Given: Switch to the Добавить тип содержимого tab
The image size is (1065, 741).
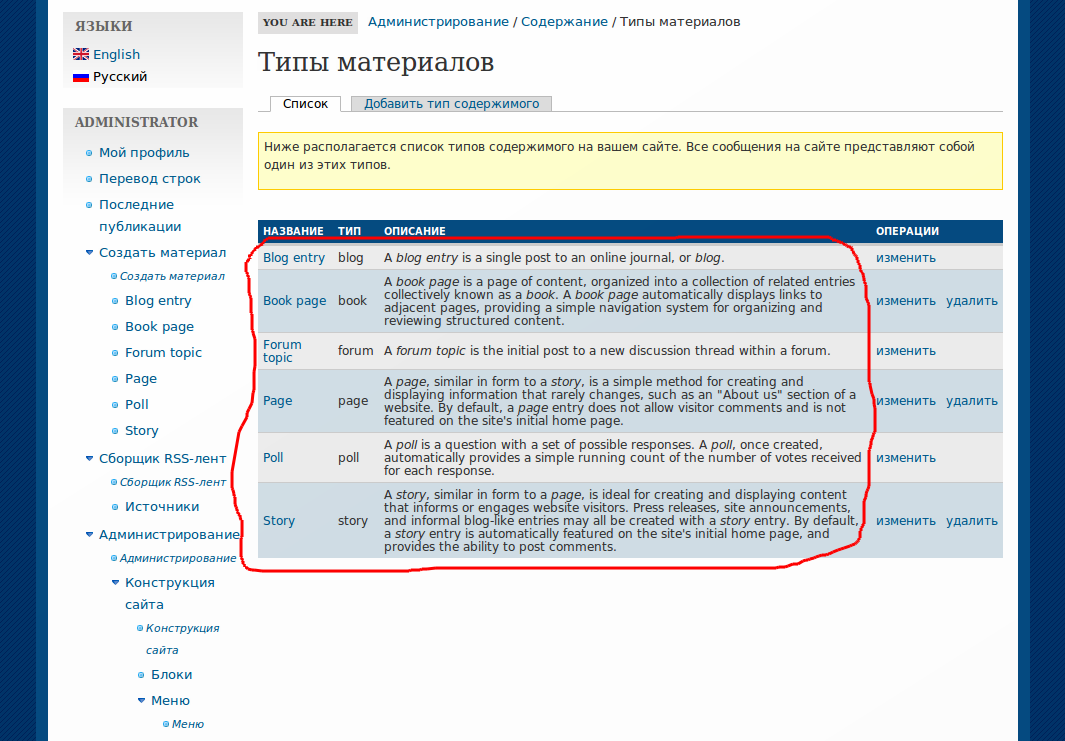Looking at the screenshot, I should point(450,103).
